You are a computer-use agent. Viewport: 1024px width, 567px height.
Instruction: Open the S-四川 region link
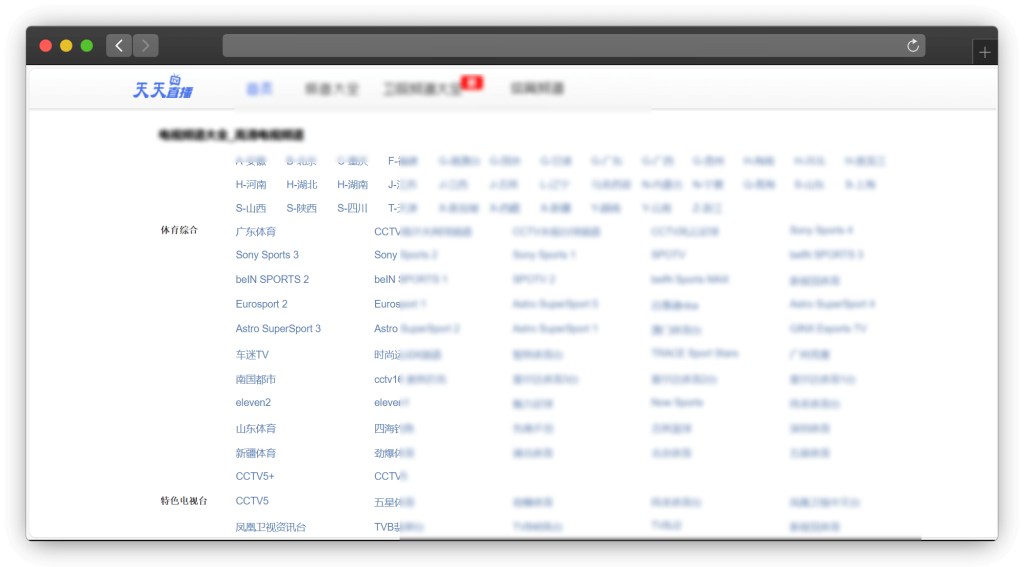pyautogui.click(x=353, y=208)
